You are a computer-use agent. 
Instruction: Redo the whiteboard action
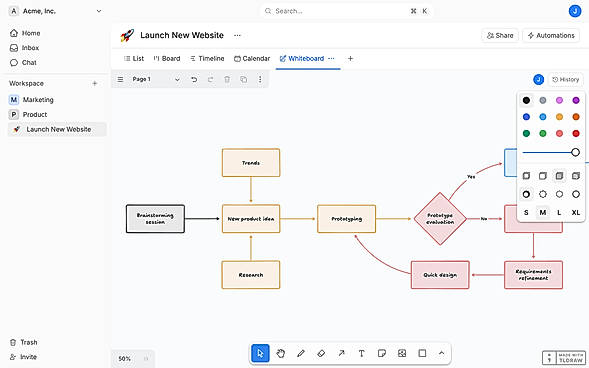[x=210, y=79]
